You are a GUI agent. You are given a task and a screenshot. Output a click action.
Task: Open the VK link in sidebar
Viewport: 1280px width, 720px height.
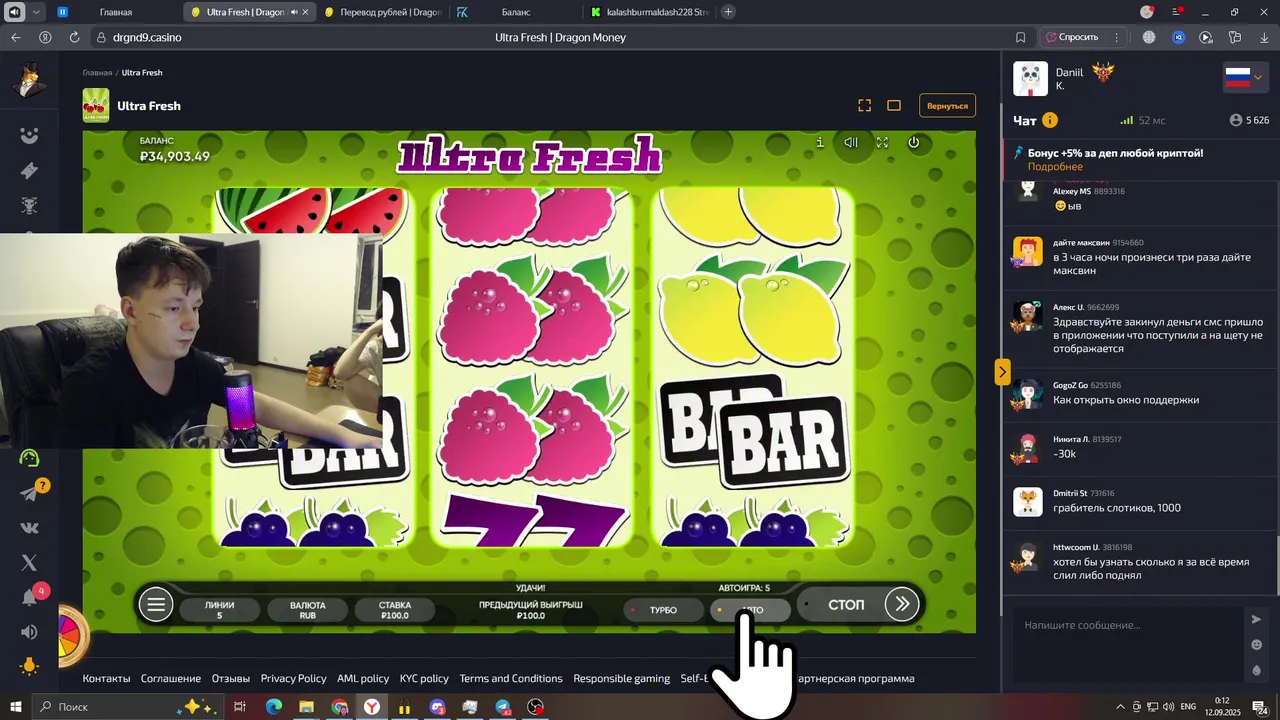click(29, 528)
